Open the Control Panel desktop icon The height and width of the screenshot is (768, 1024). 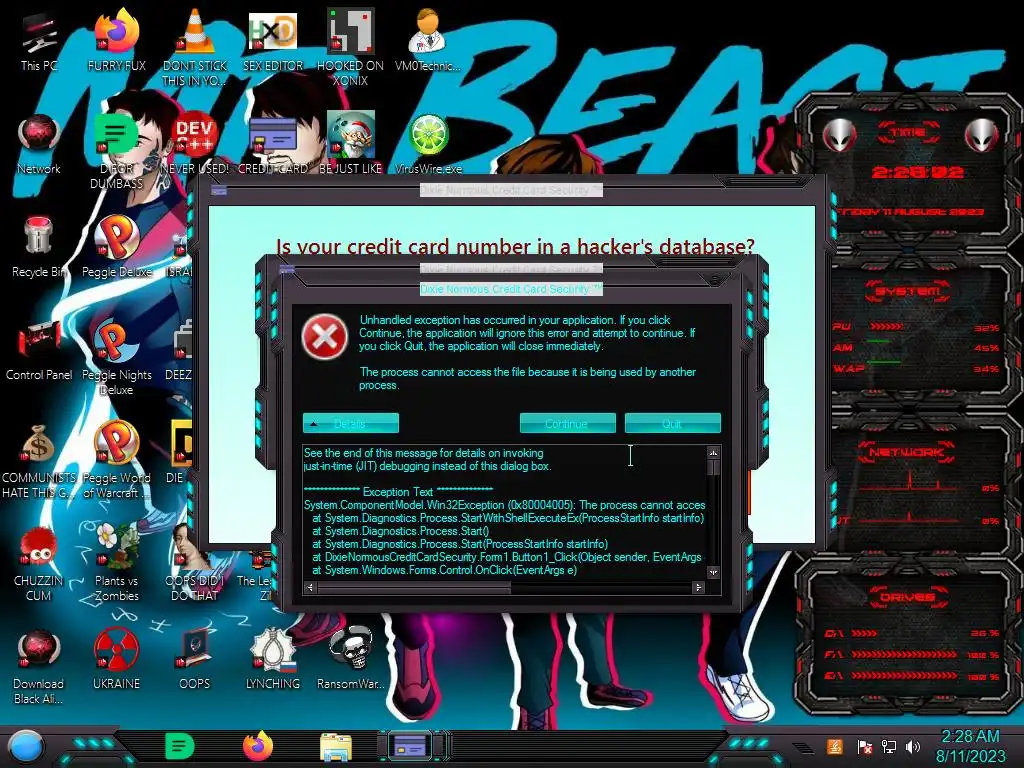tap(39, 351)
